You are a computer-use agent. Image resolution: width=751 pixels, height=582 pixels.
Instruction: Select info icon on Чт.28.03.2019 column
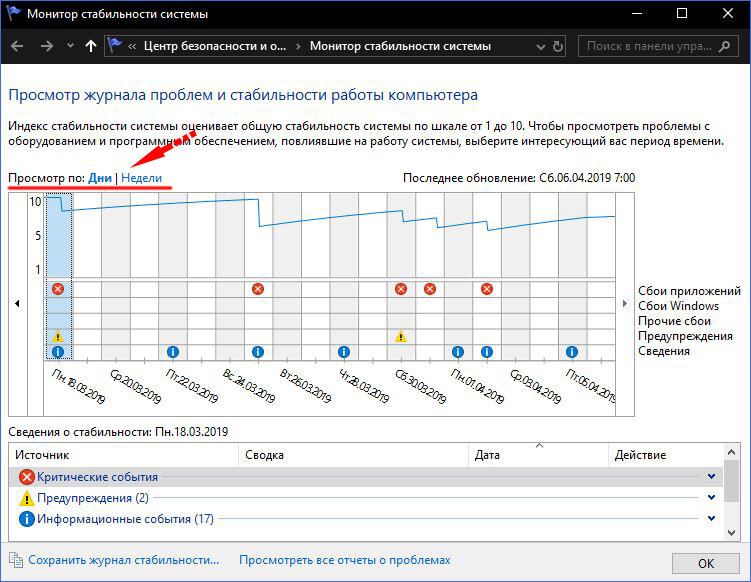[343, 352]
